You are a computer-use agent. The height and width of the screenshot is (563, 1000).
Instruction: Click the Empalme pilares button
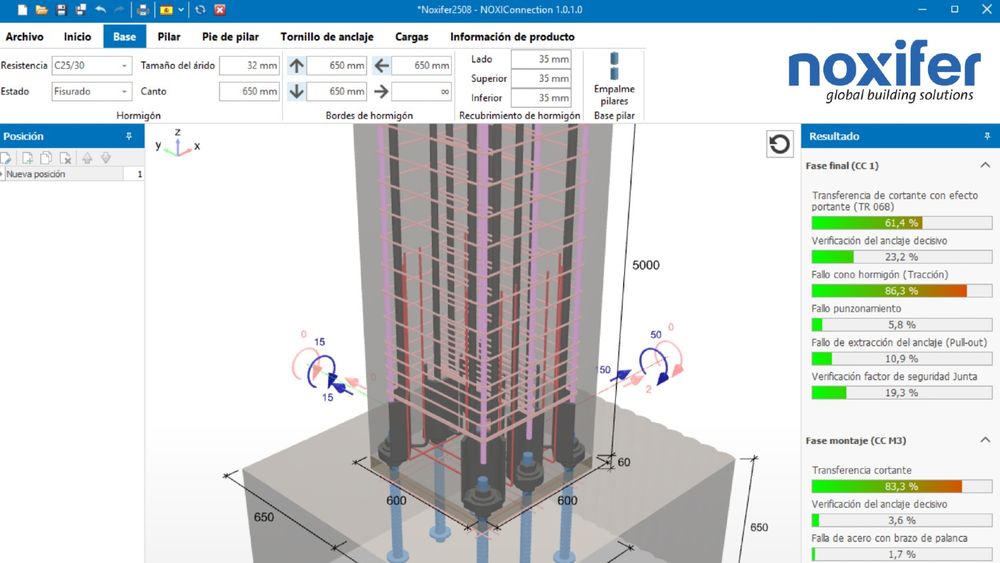(614, 78)
